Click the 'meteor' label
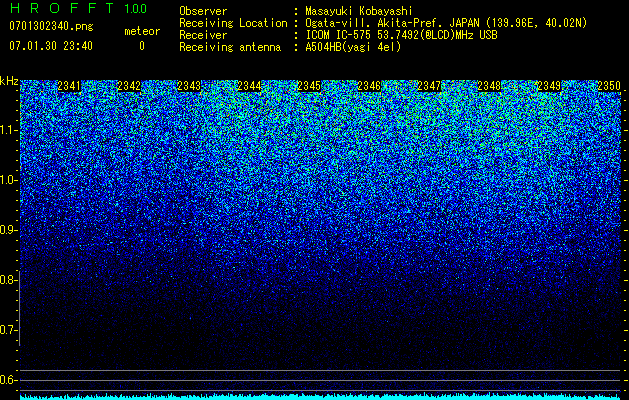 pyautogui.click(x=142, y=31)
